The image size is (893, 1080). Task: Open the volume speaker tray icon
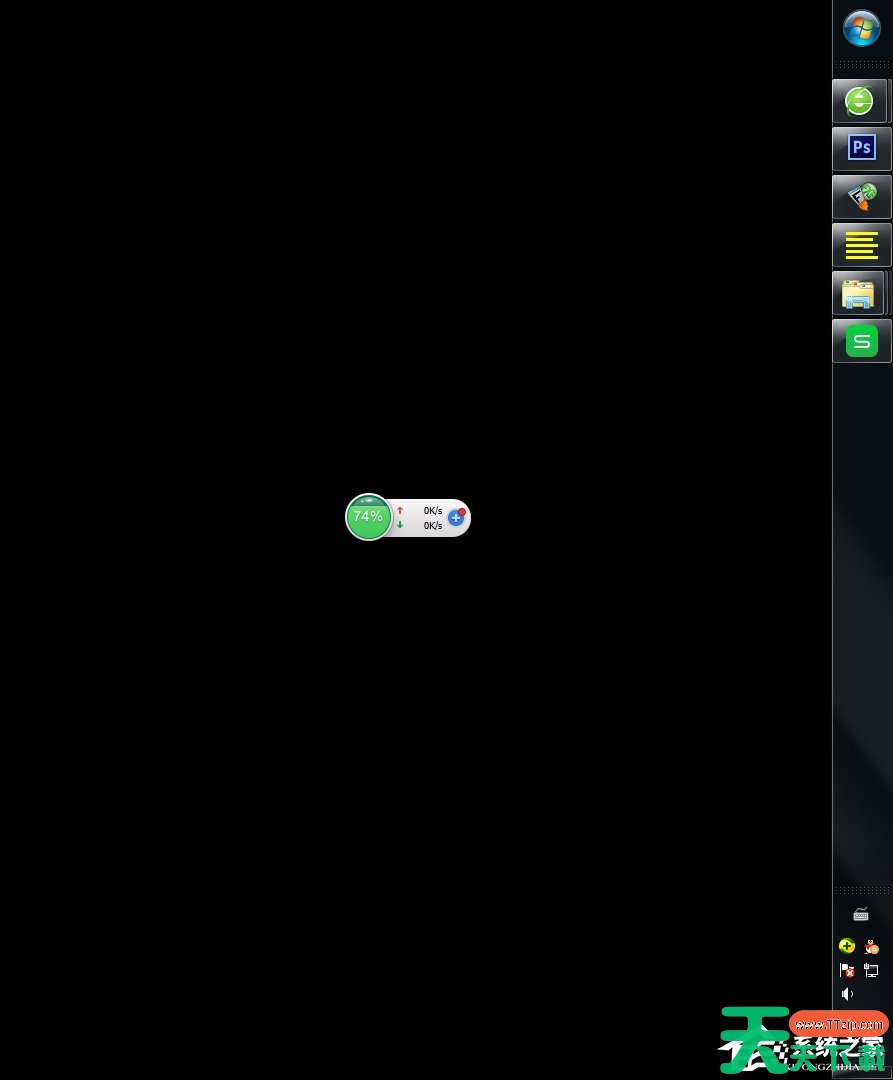tap(847, 994)
